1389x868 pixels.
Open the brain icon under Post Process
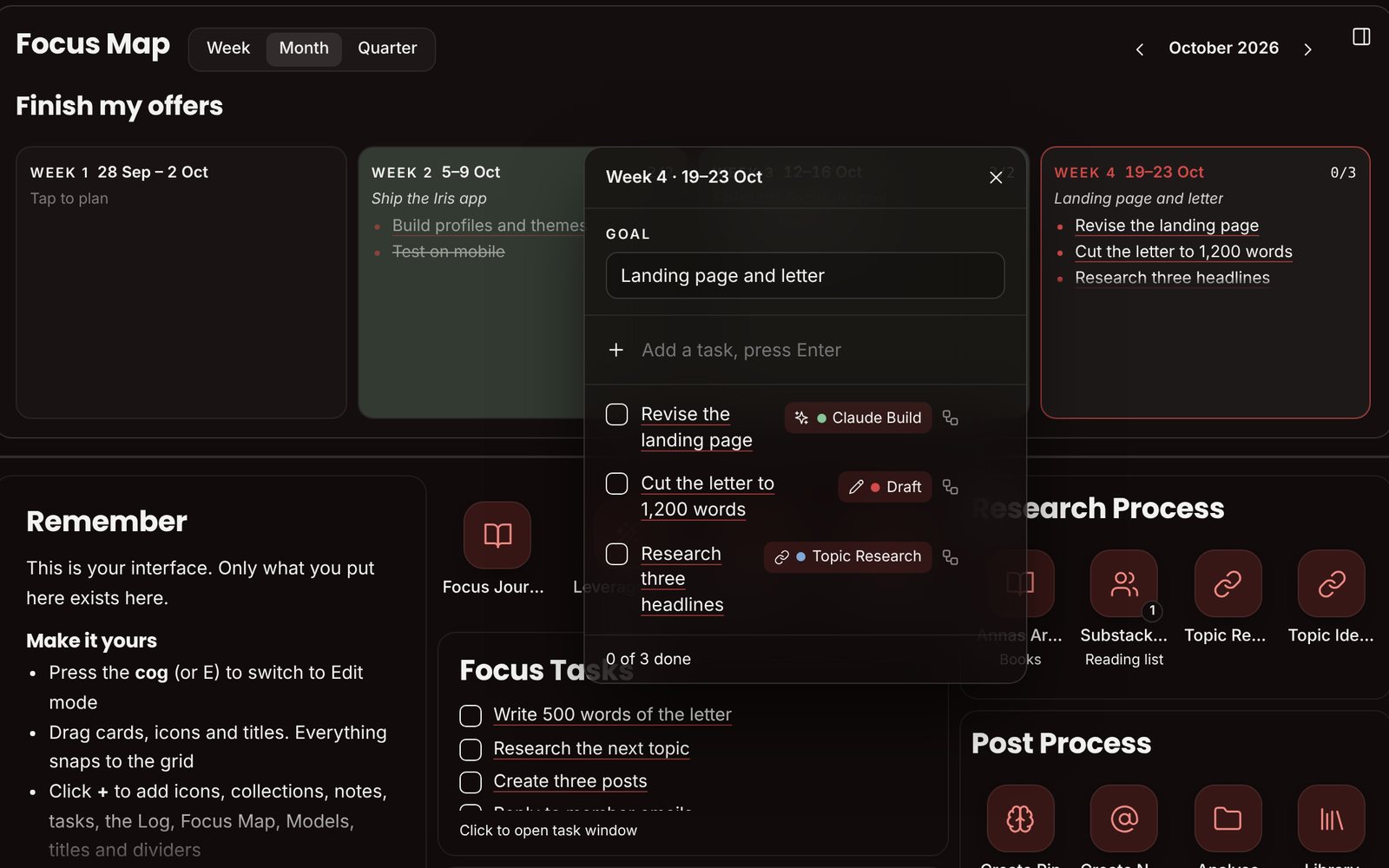1020,819
